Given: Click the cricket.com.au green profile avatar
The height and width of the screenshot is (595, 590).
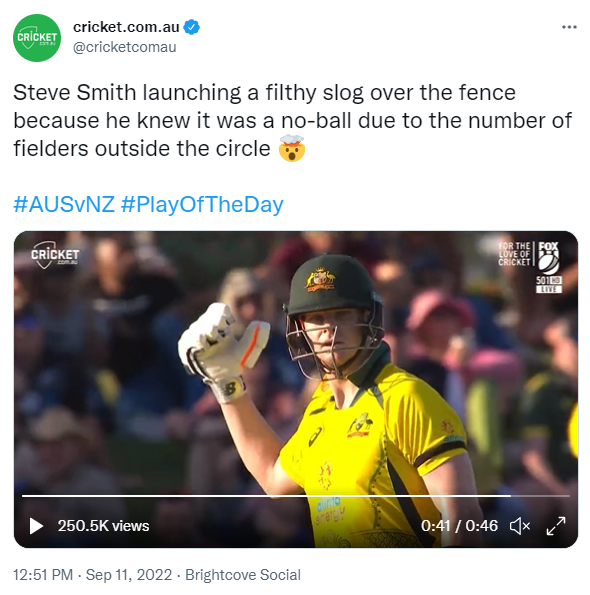Looking at the screenshot, I should coord(37,38).
